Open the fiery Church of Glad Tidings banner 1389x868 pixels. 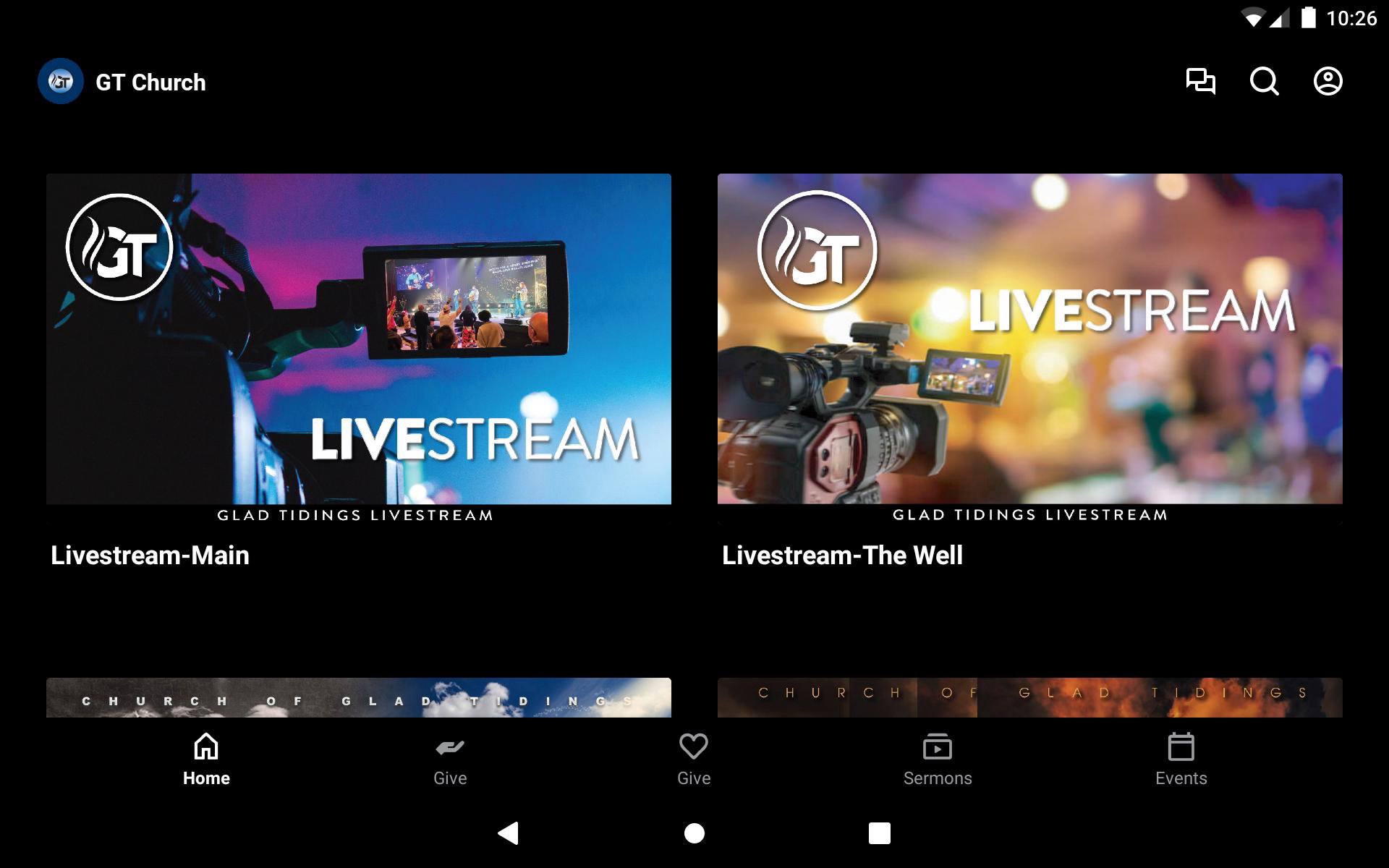[x=1029, y=697]
